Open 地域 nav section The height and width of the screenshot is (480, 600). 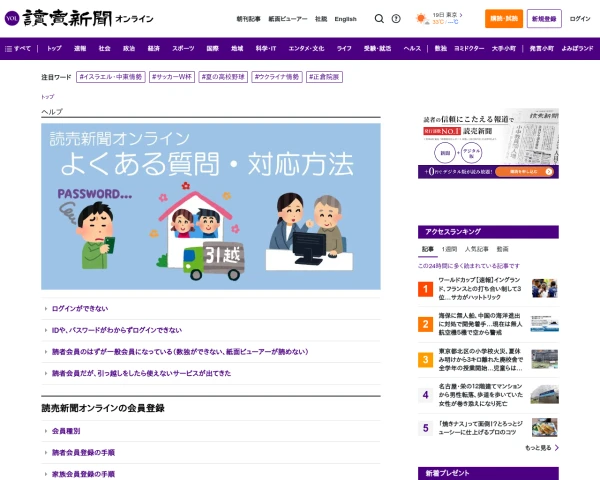[x=237, y=48]
